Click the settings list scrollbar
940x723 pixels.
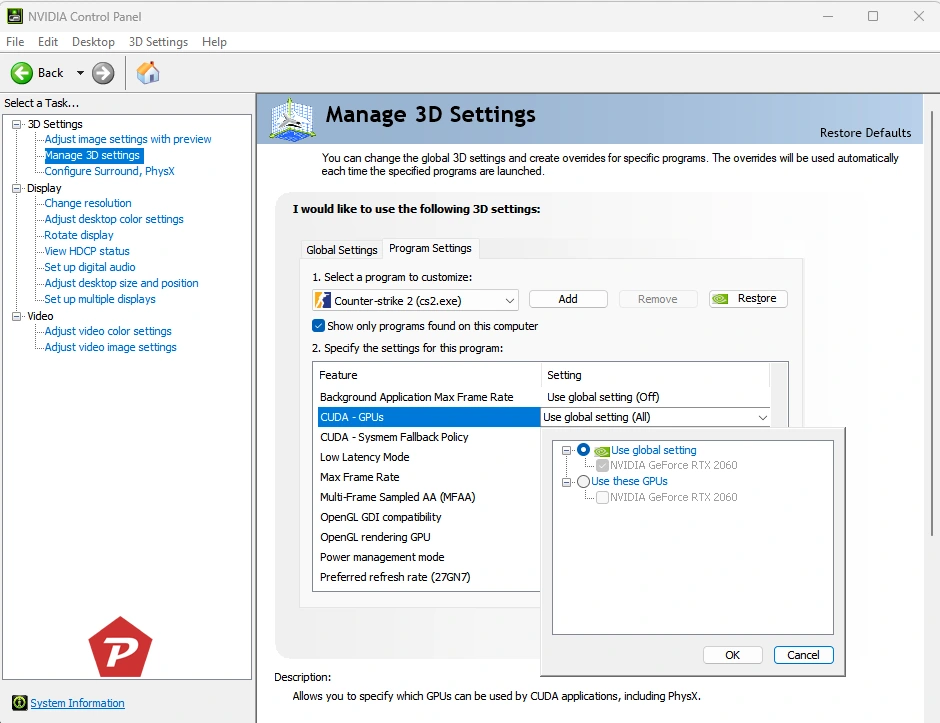(779, 394)
